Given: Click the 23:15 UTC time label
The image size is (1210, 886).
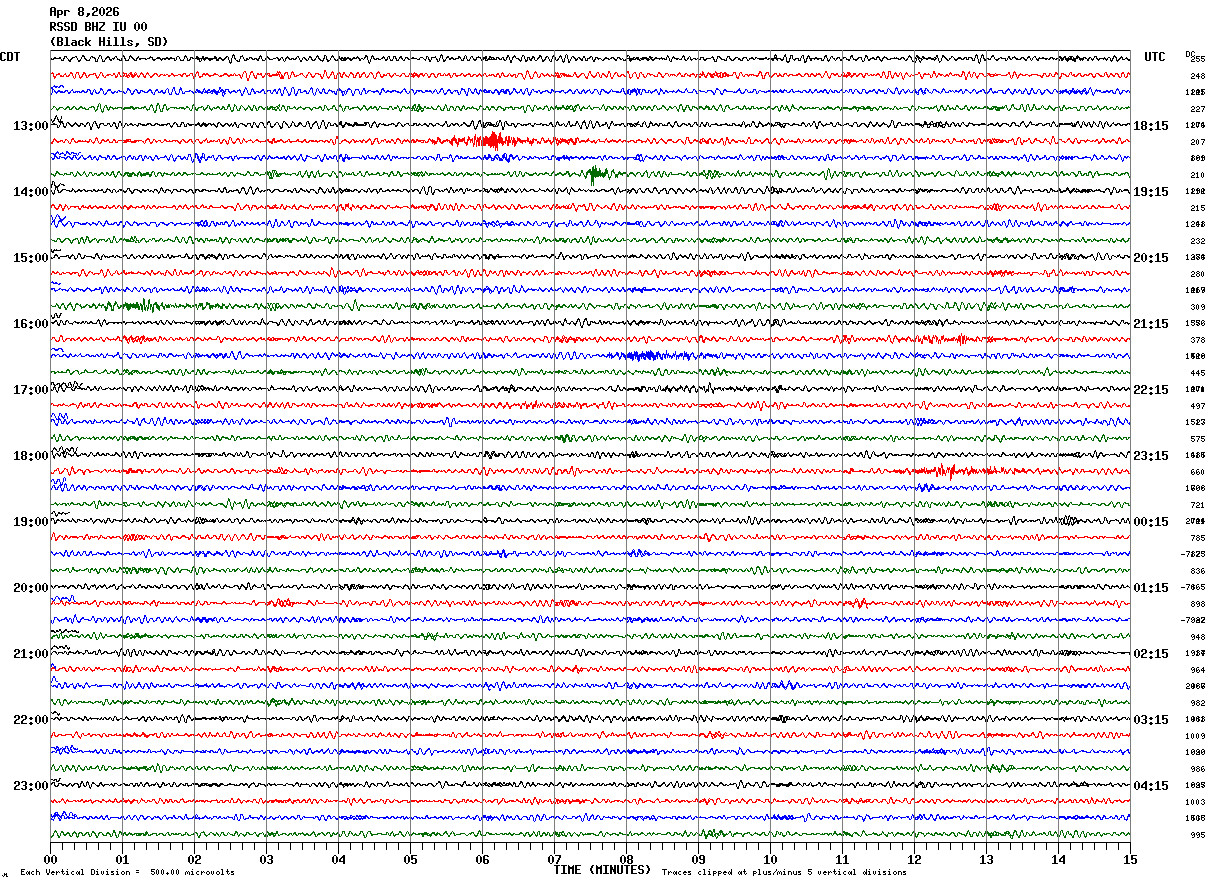Looking at the screenshot, I should (1151, 456).
